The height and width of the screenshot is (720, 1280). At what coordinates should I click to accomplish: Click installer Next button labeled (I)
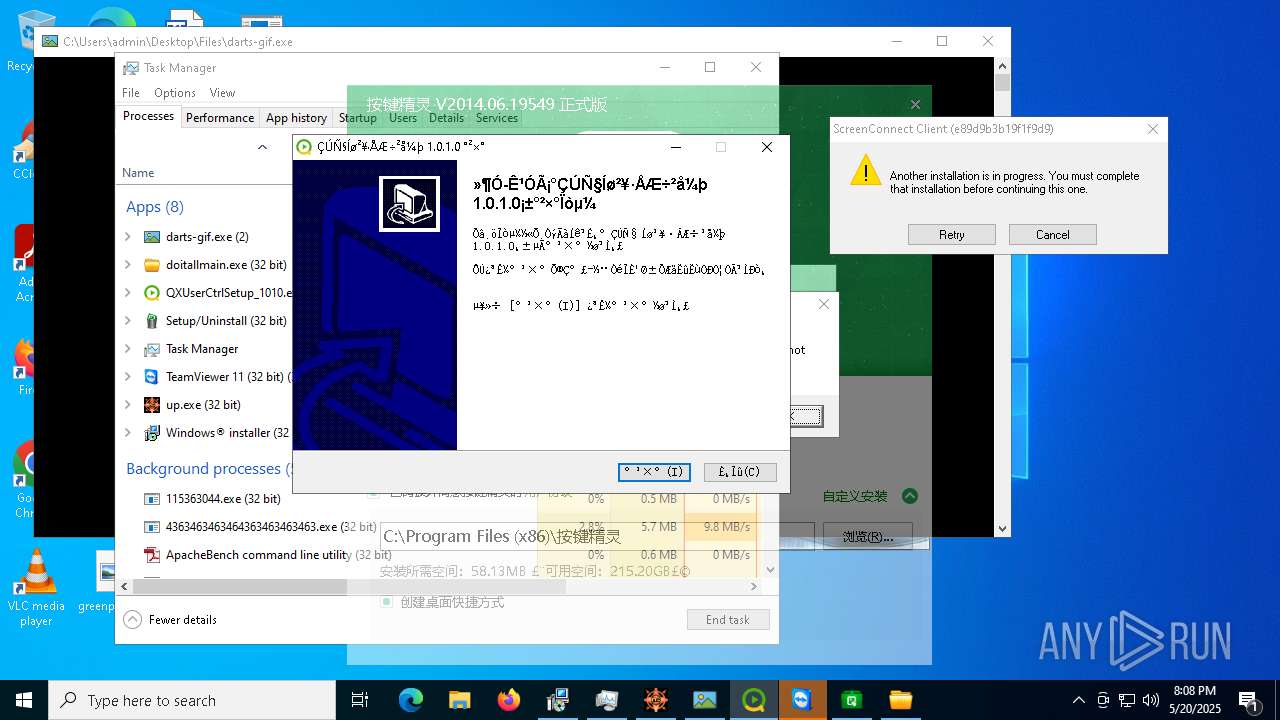pyautogui.click(x=654, y=472)
